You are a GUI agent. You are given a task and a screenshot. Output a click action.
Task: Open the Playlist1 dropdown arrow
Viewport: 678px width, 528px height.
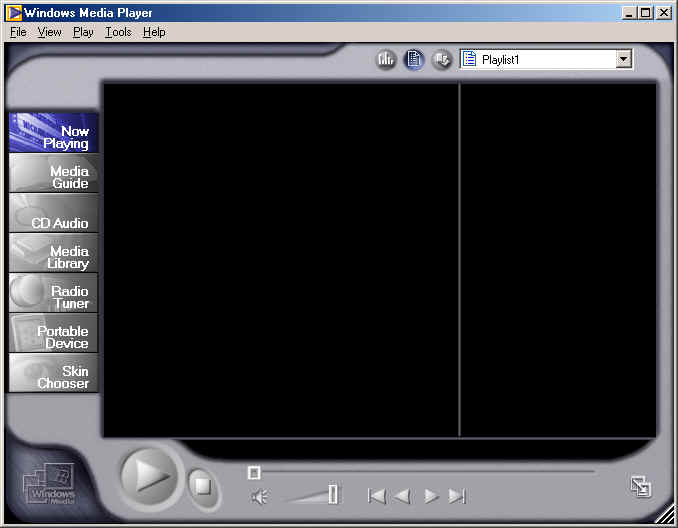(x=623, y=59)
